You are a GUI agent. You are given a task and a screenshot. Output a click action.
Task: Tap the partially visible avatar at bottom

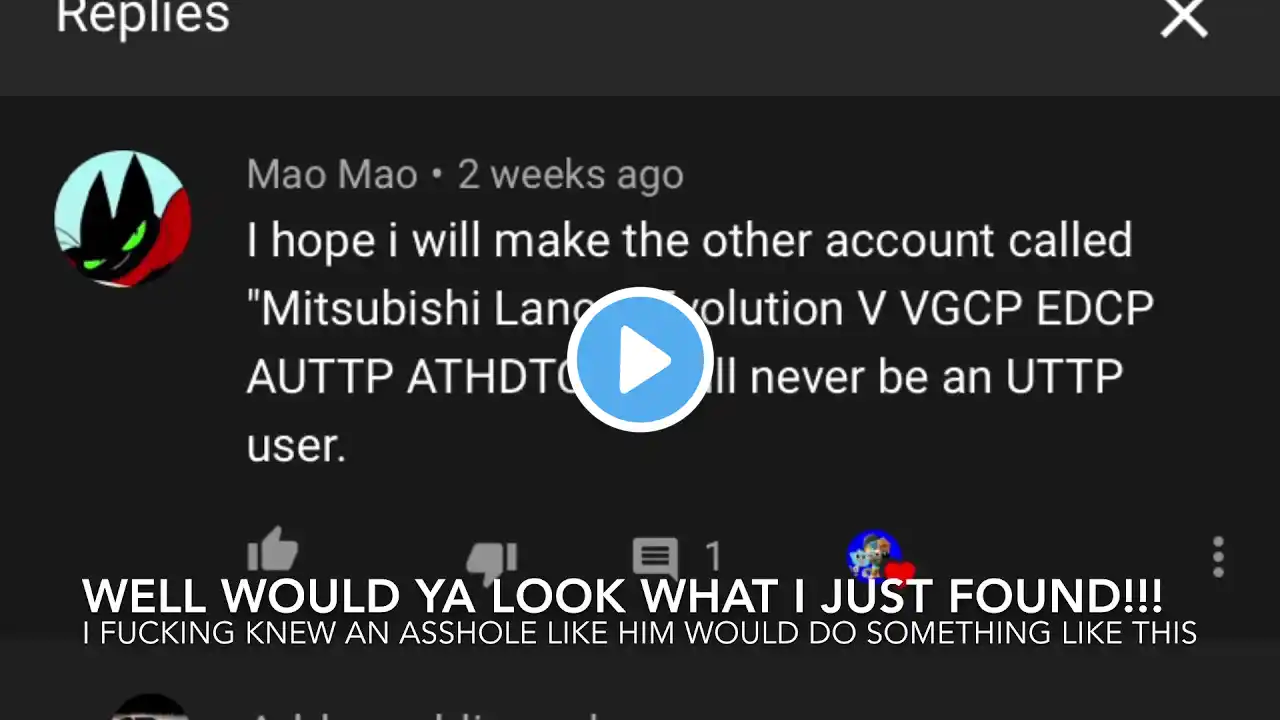click(150, 707)
